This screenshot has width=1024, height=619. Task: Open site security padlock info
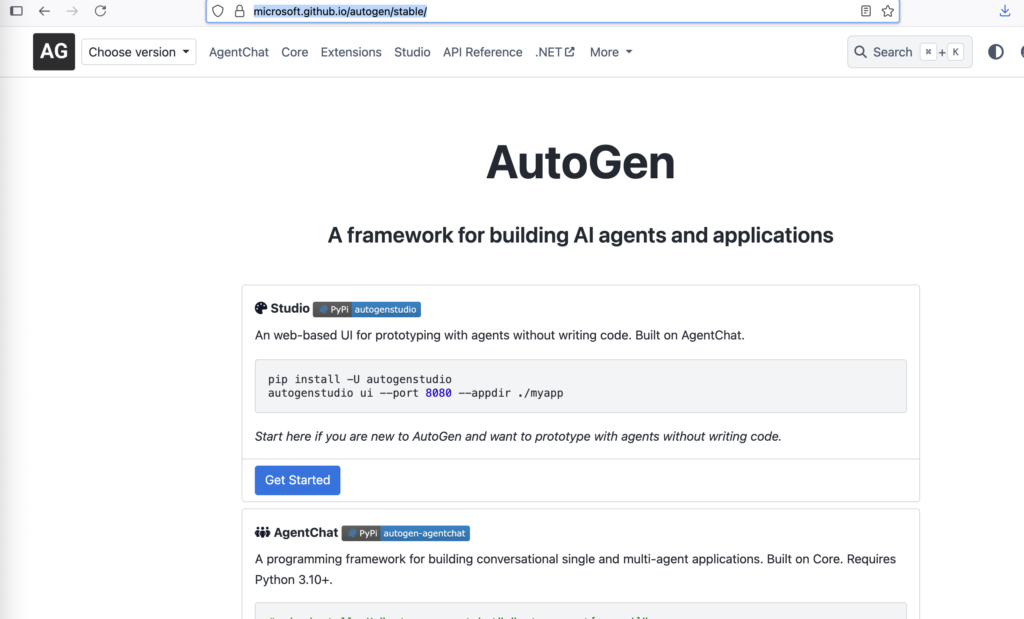click(240, 11)
